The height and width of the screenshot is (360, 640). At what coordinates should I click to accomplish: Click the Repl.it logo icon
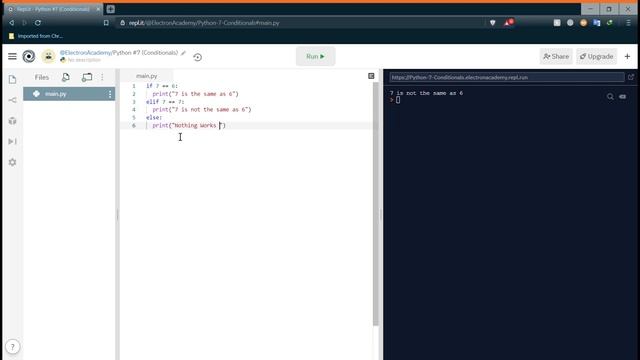[x=29, y=56]
